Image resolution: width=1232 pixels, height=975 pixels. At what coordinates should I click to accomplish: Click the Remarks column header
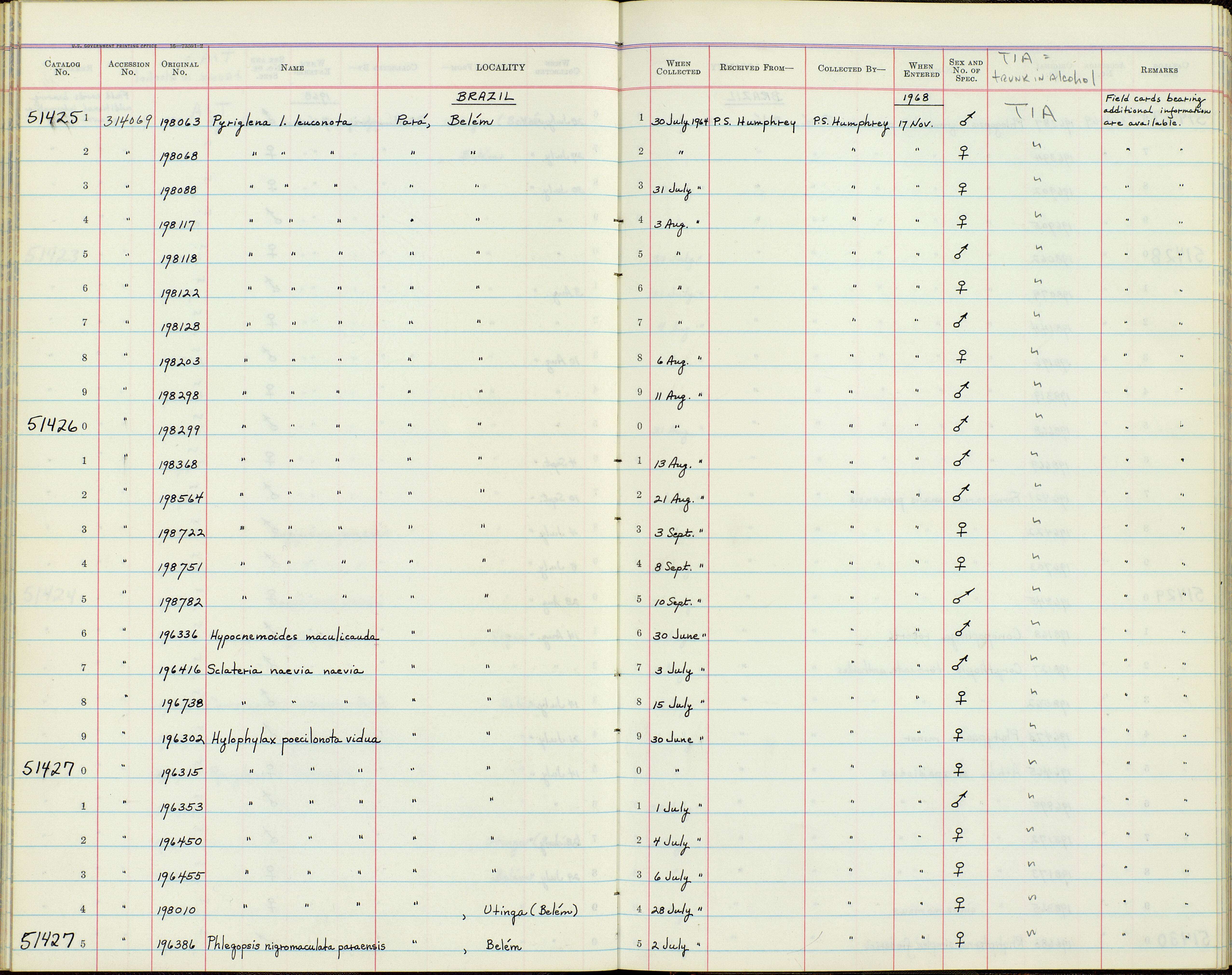click(1159, 70)
